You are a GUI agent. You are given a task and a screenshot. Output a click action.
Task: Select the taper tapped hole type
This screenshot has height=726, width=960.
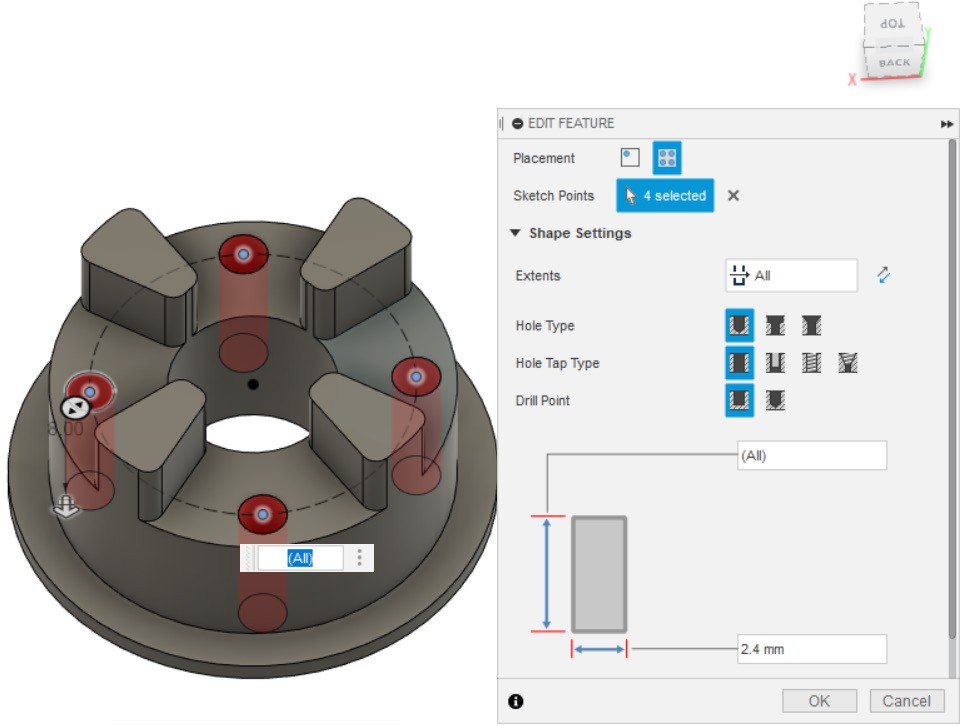click(848, 363)
